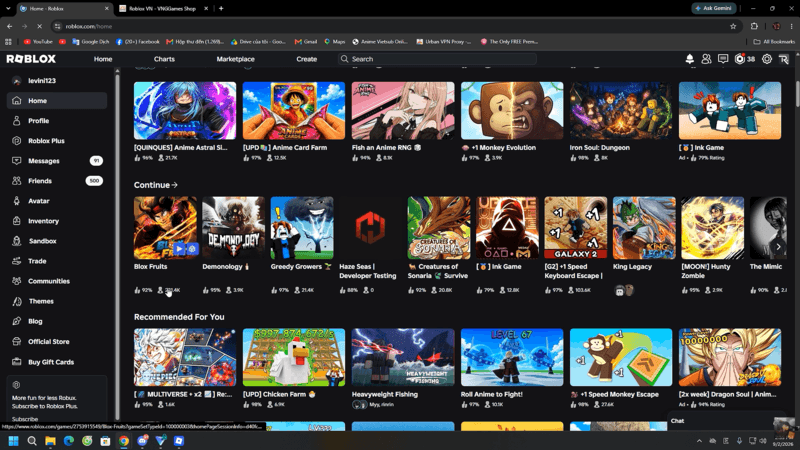Go to the Create nav item

point(307,59)
